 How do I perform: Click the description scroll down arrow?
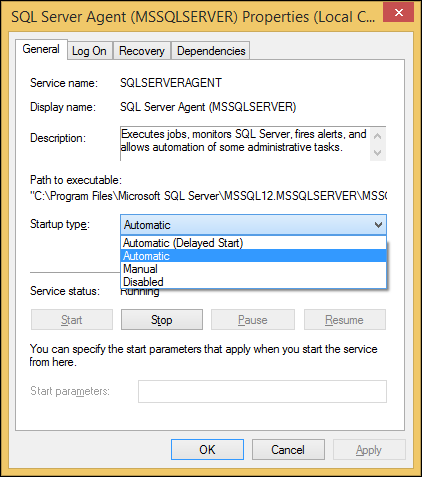point(378,153)
